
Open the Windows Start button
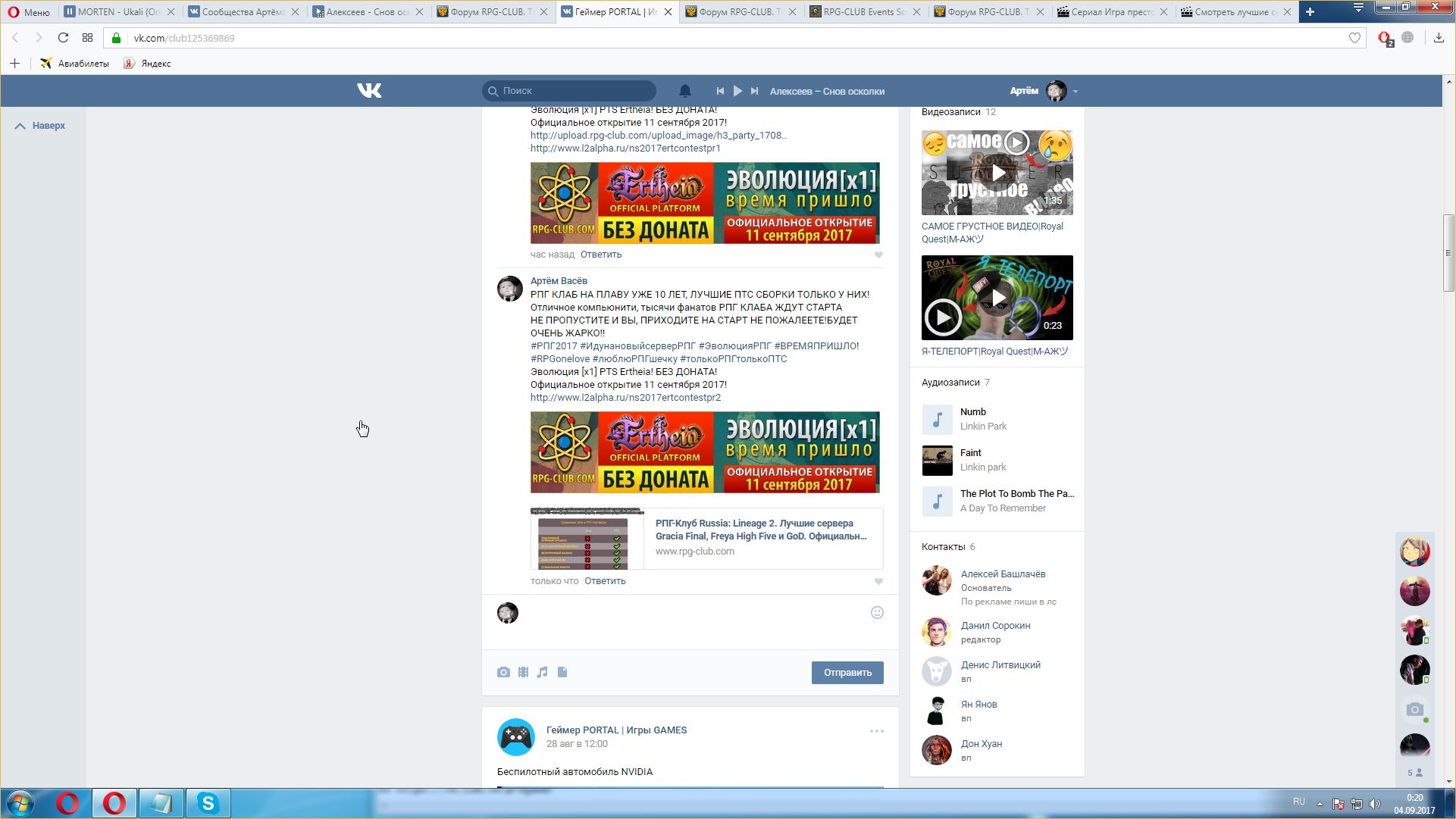point(20,803)
